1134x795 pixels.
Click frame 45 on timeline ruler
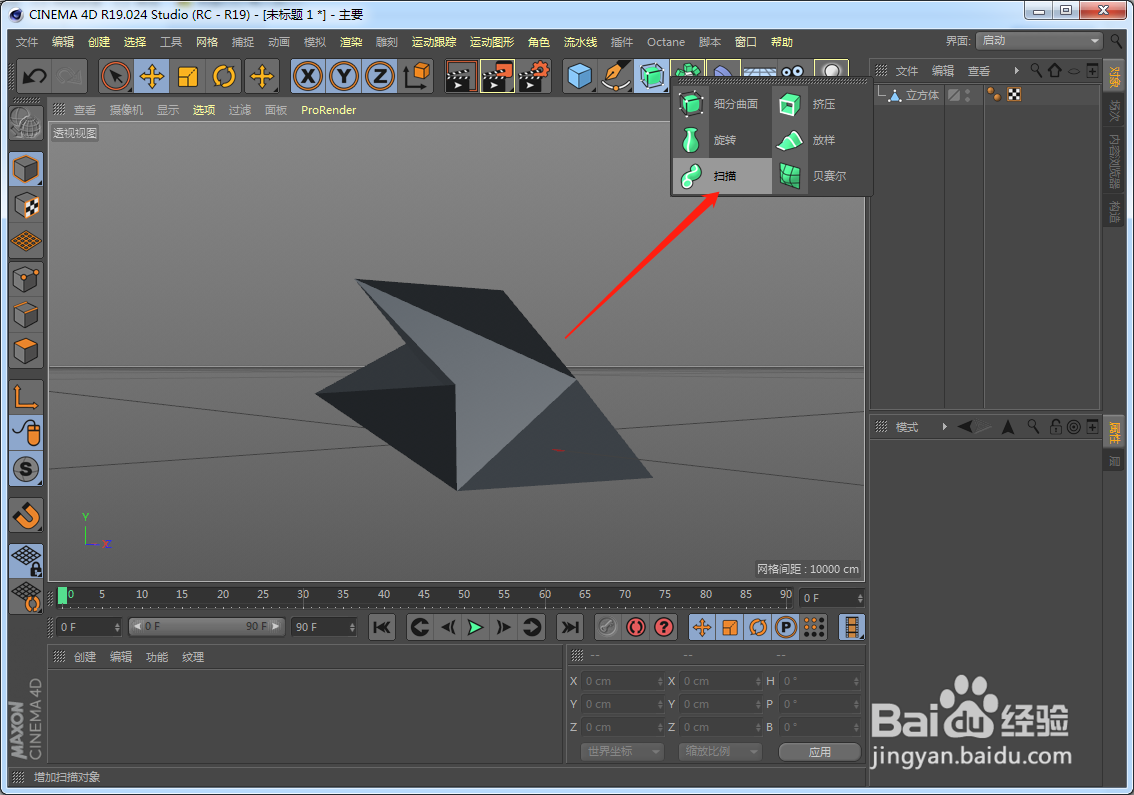[424, 595]
